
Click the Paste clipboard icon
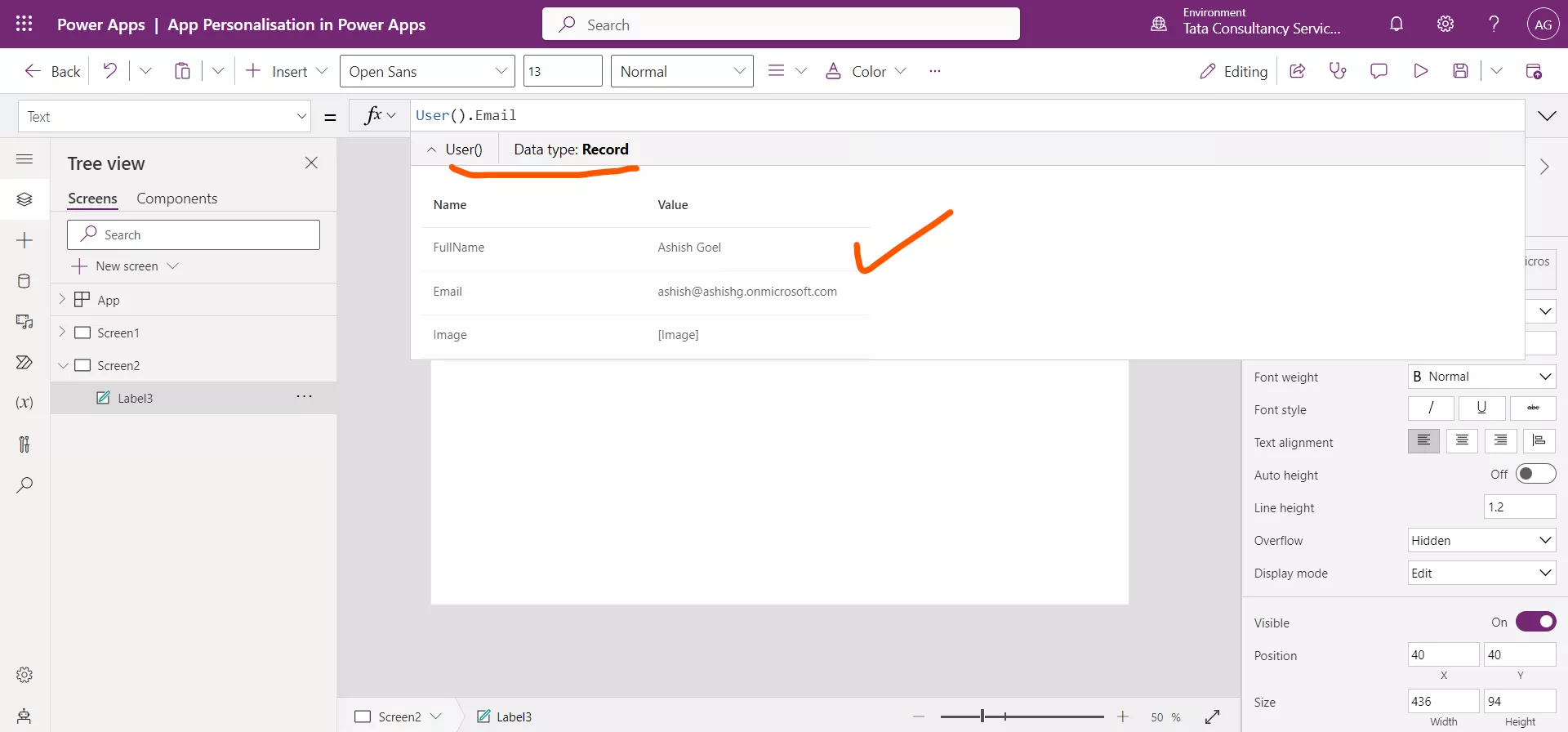(x=182, y=71)
